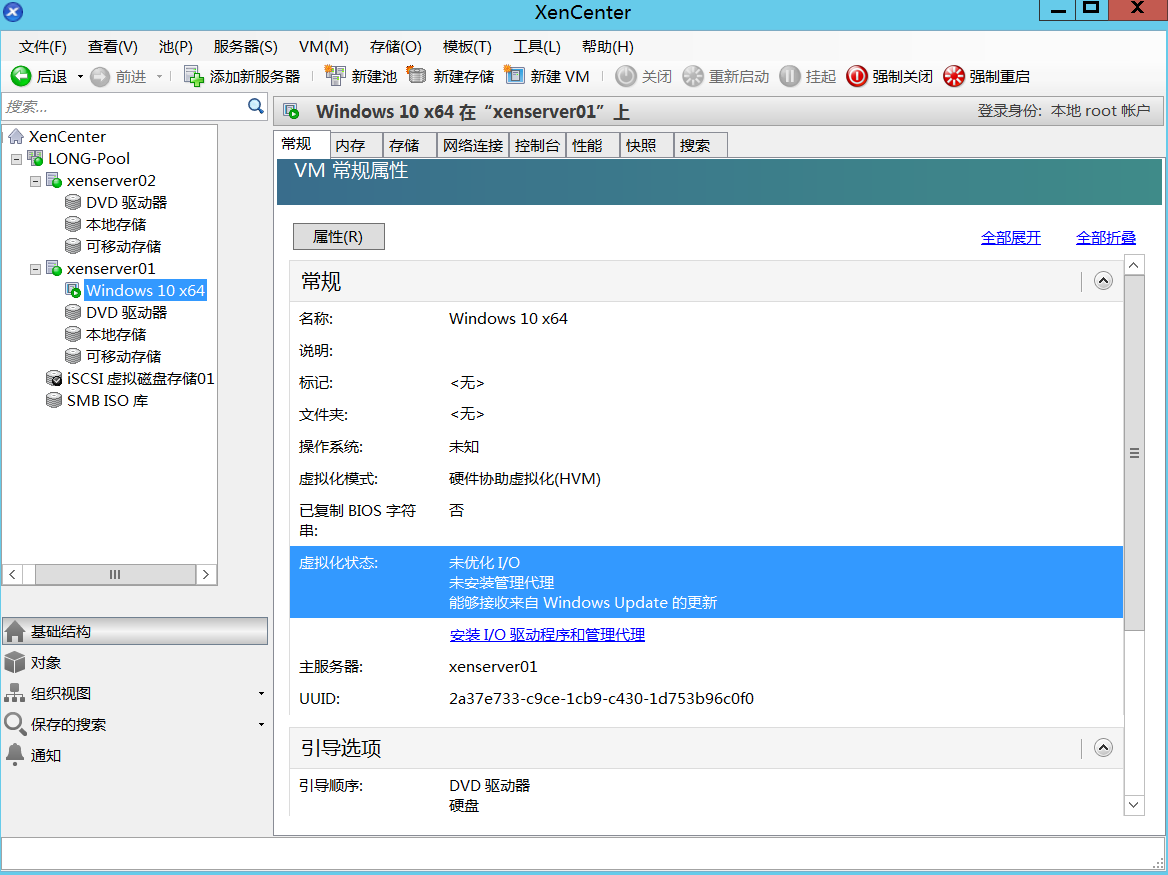The height and width of the screenshot is (875, 1168).
Task: Open the 帮助(H) menu
Action: click(x=608, y=47)
